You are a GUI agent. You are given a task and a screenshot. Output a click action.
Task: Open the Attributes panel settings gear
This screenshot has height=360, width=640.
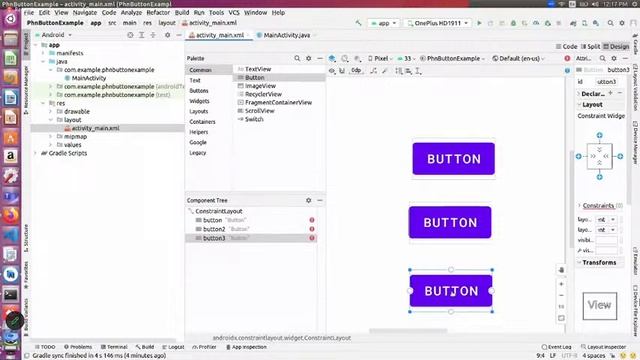tap(614, 58)
